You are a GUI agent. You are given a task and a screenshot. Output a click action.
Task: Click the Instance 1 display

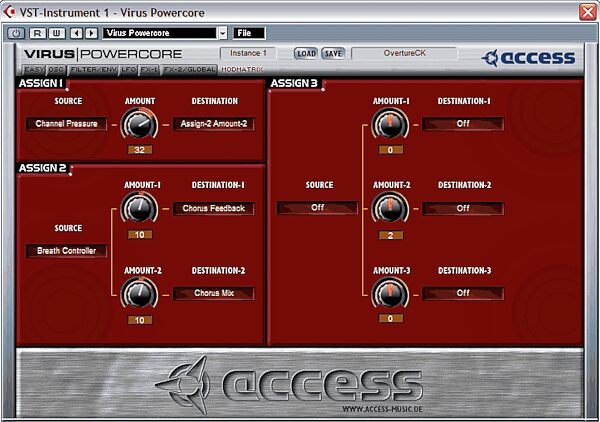pyautogui.click(x=248, y=53)
